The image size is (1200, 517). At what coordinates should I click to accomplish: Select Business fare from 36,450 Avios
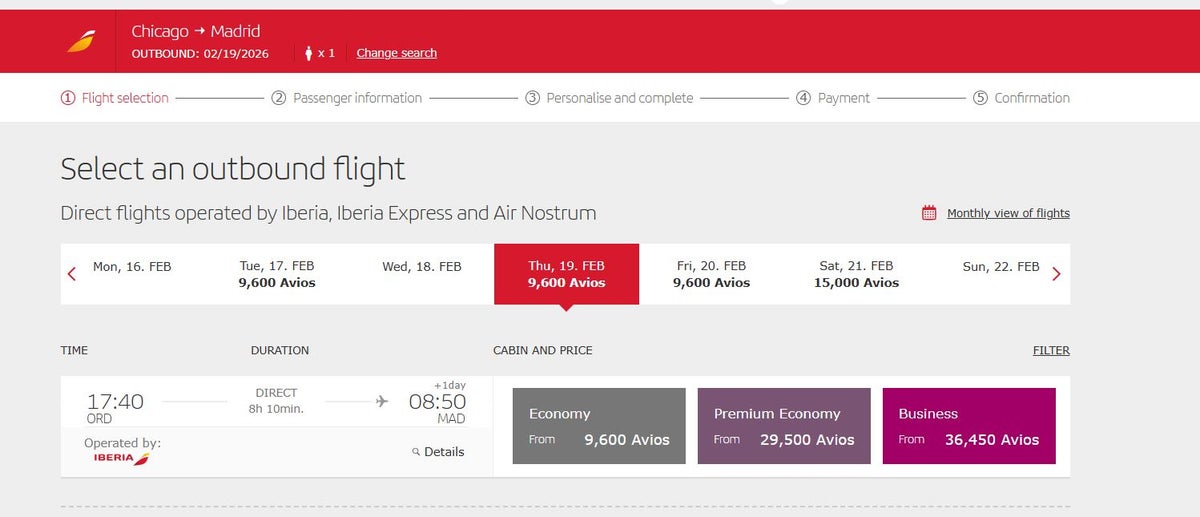[x=968, y=426]
